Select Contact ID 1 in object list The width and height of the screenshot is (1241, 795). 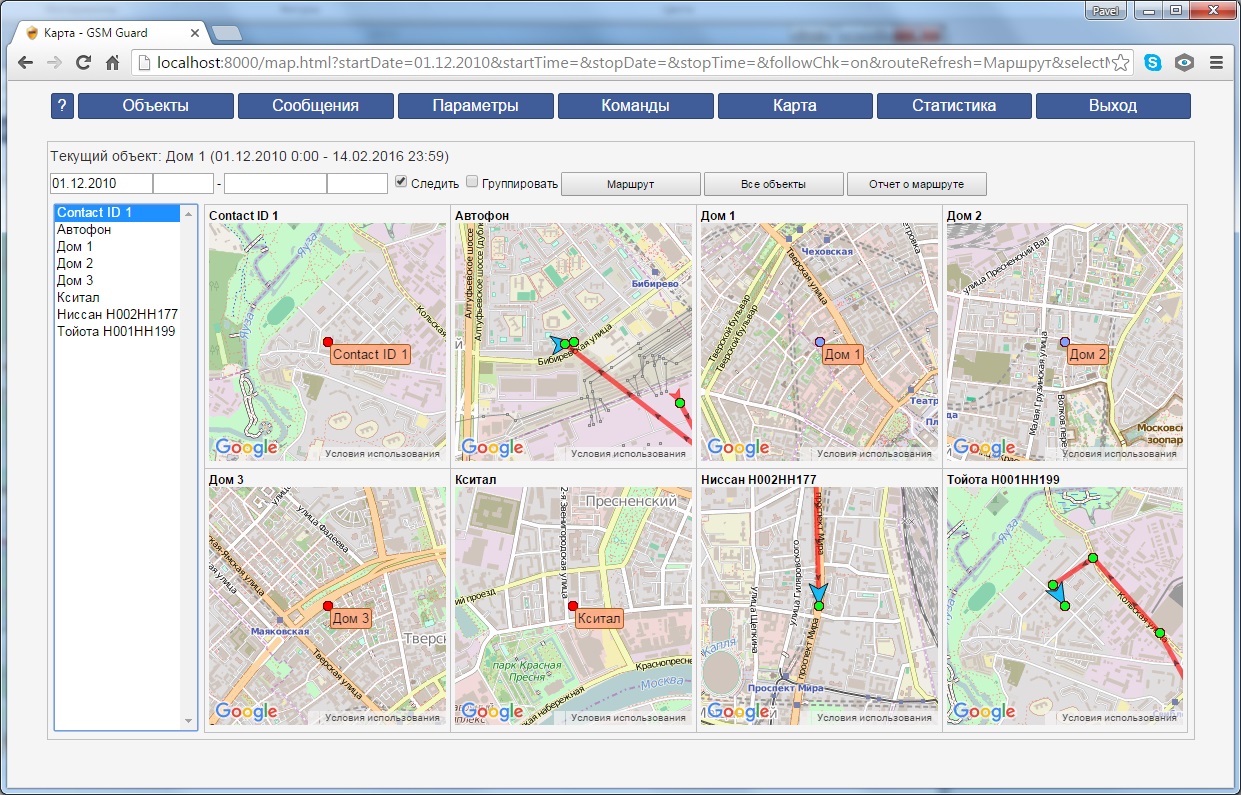(x=118, y=213)
